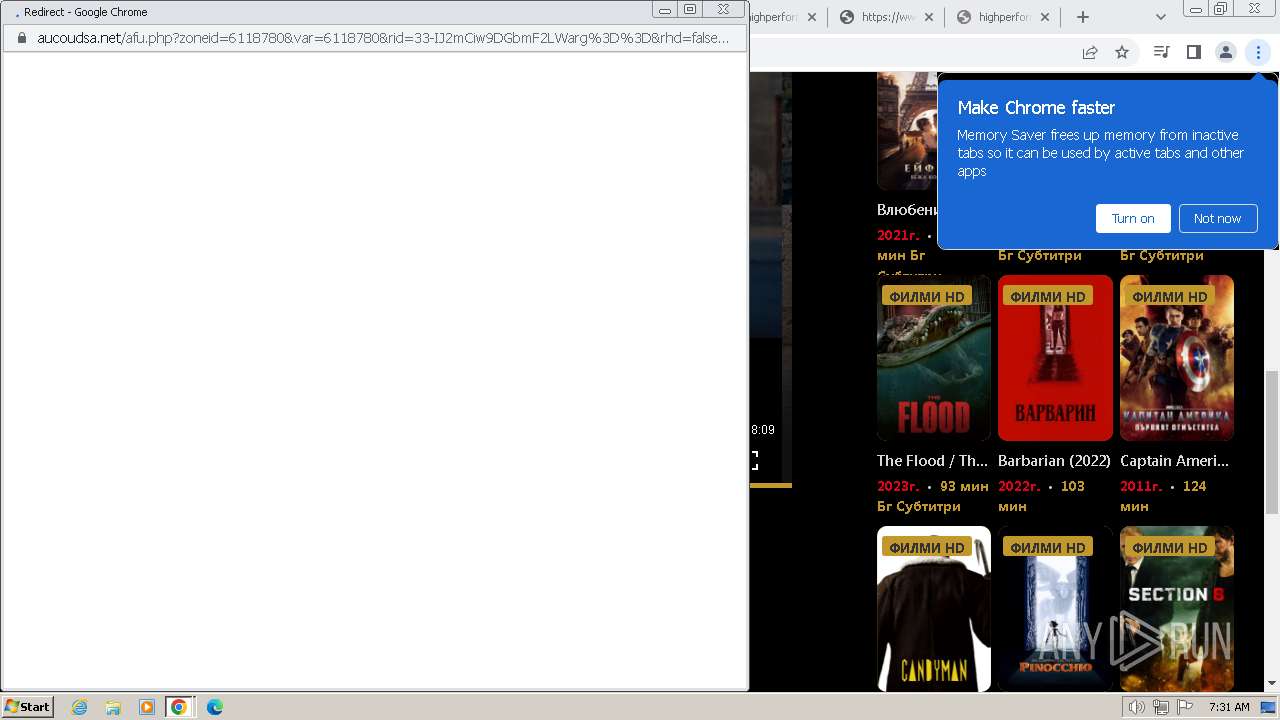Image resolution: width=1280 pixels, height=720 pixels.
Task: Open Windows Explorer from the taskbar
Action: point(113,707)
